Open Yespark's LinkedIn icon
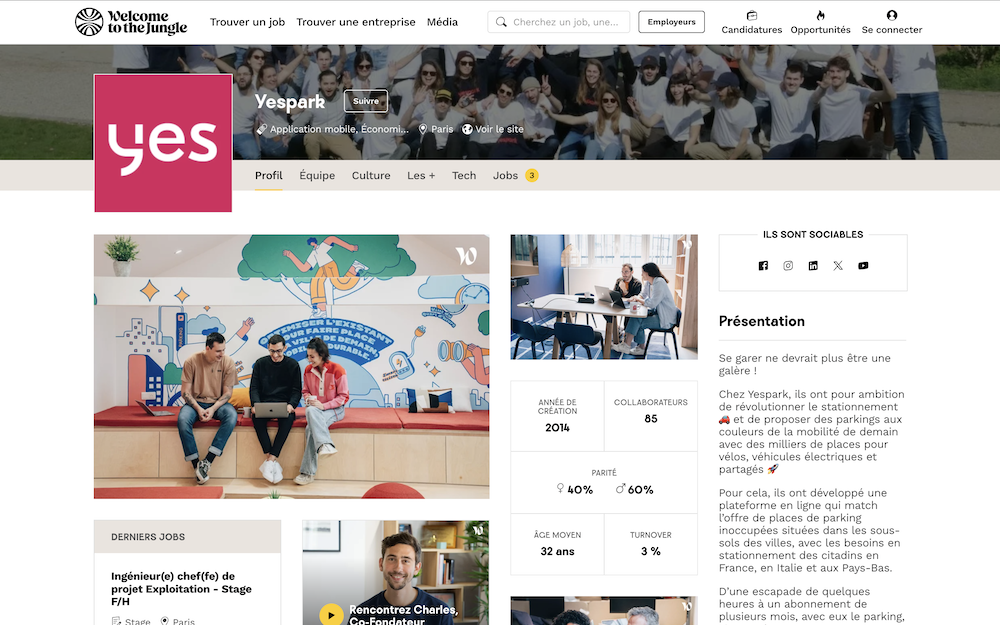The image size is (1000, 625). [813, 266]
